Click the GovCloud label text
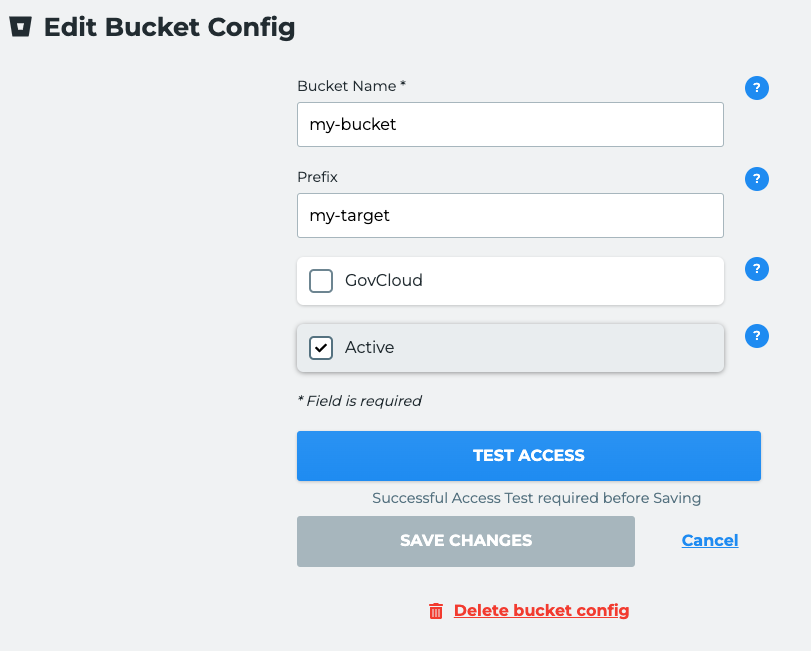811x651 pixels. point(384,280)
